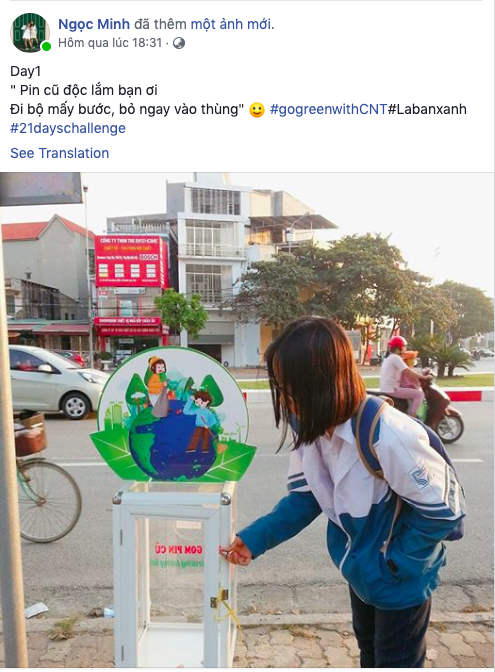Viewport: 495px width, 672px height.
Task: Click the smiley emoji in the post
Action: (257, 110)
